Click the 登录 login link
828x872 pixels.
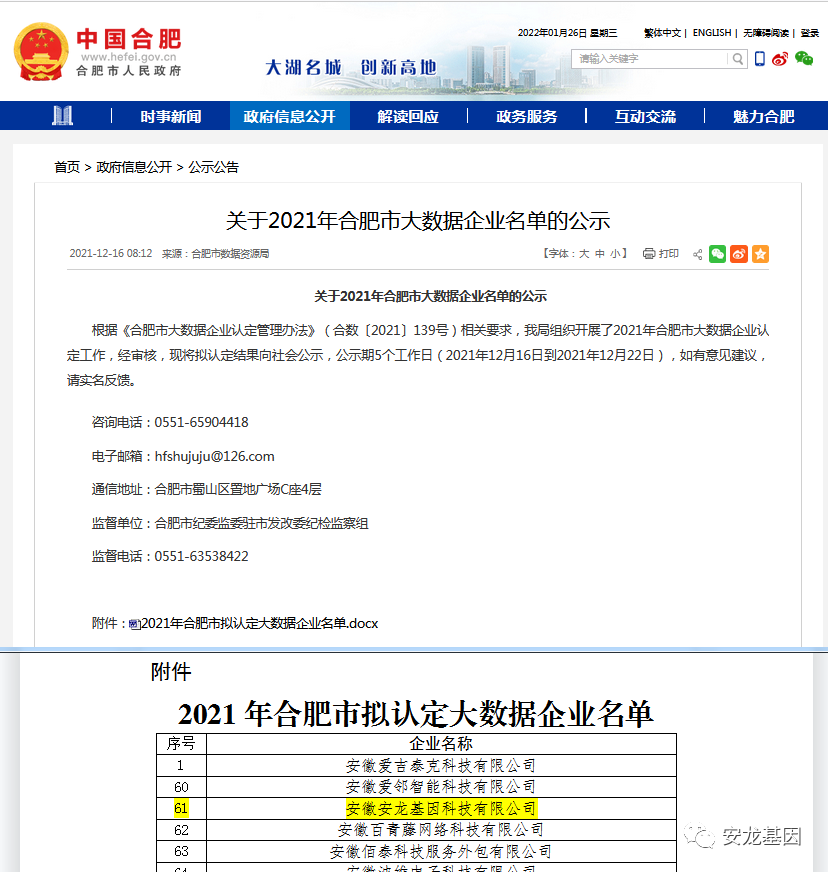point(810,33)
